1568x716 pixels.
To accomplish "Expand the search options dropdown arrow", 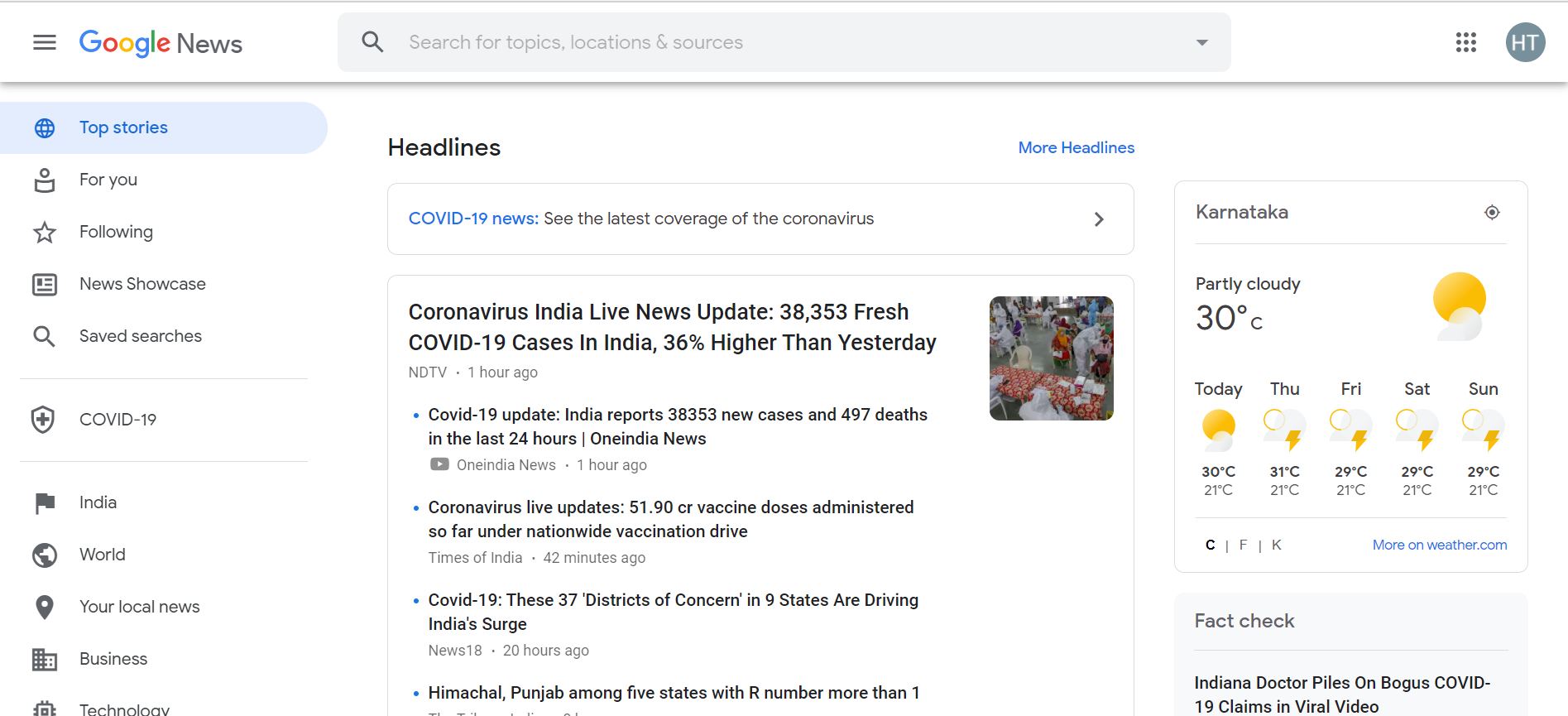I will pos(1202,42).
